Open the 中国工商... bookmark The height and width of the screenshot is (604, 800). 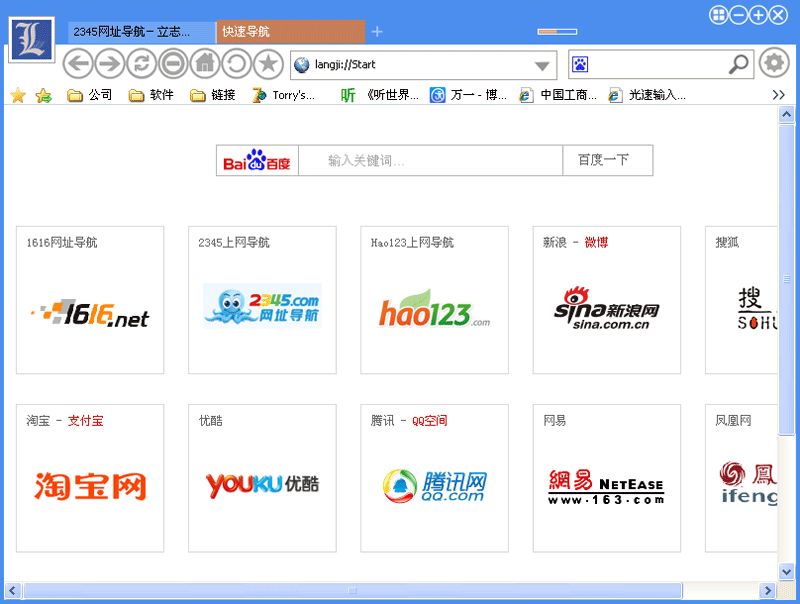click(558, 95)
